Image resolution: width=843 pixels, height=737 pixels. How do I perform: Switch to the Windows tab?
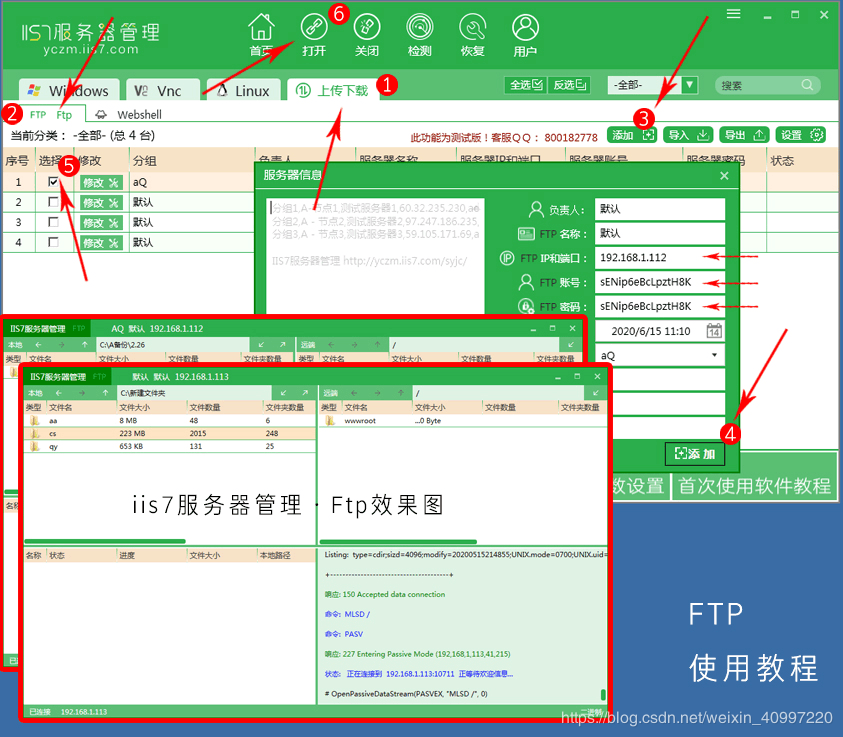68,90
